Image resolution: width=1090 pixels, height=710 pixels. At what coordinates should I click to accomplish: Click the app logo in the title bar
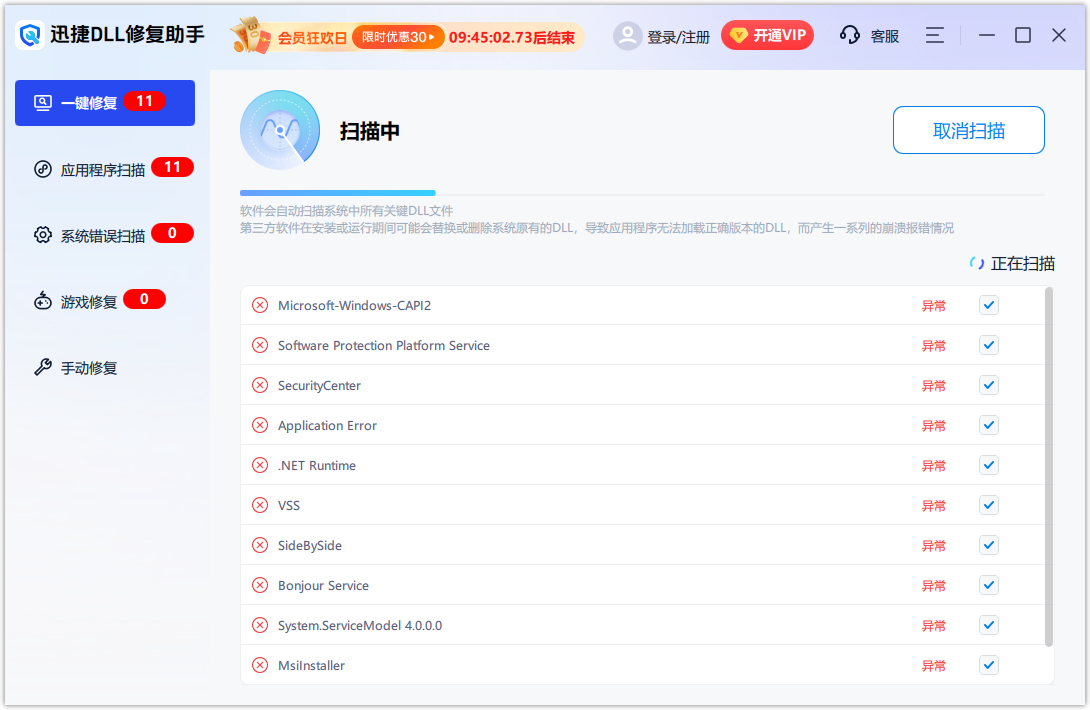pyautogui.click(x=29, y=34)
